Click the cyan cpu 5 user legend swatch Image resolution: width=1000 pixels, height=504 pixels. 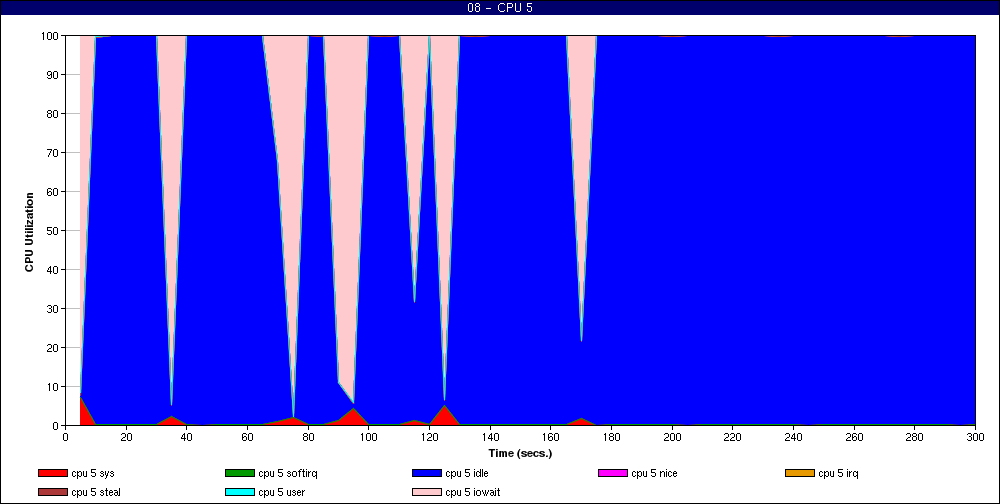pyautogui.click(x=240, y=493)
